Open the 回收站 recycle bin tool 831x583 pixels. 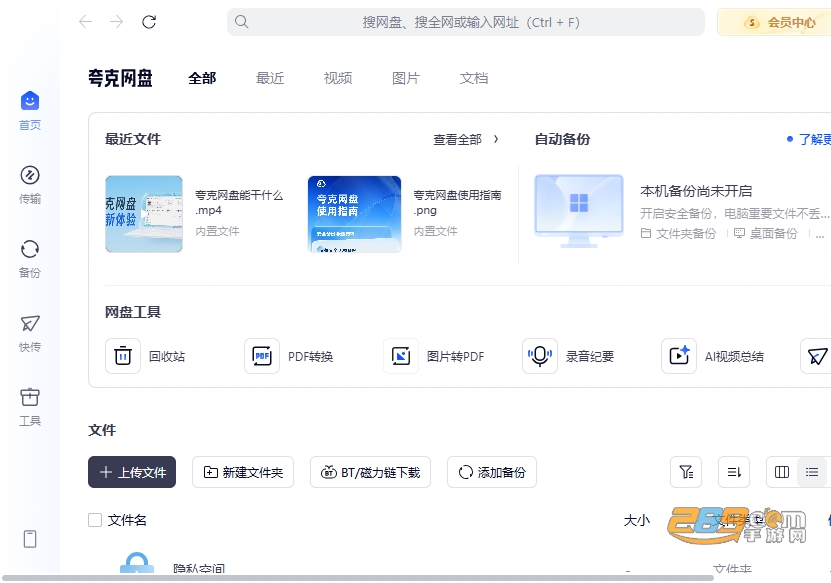pyautogui.click(x=123, y=356)
